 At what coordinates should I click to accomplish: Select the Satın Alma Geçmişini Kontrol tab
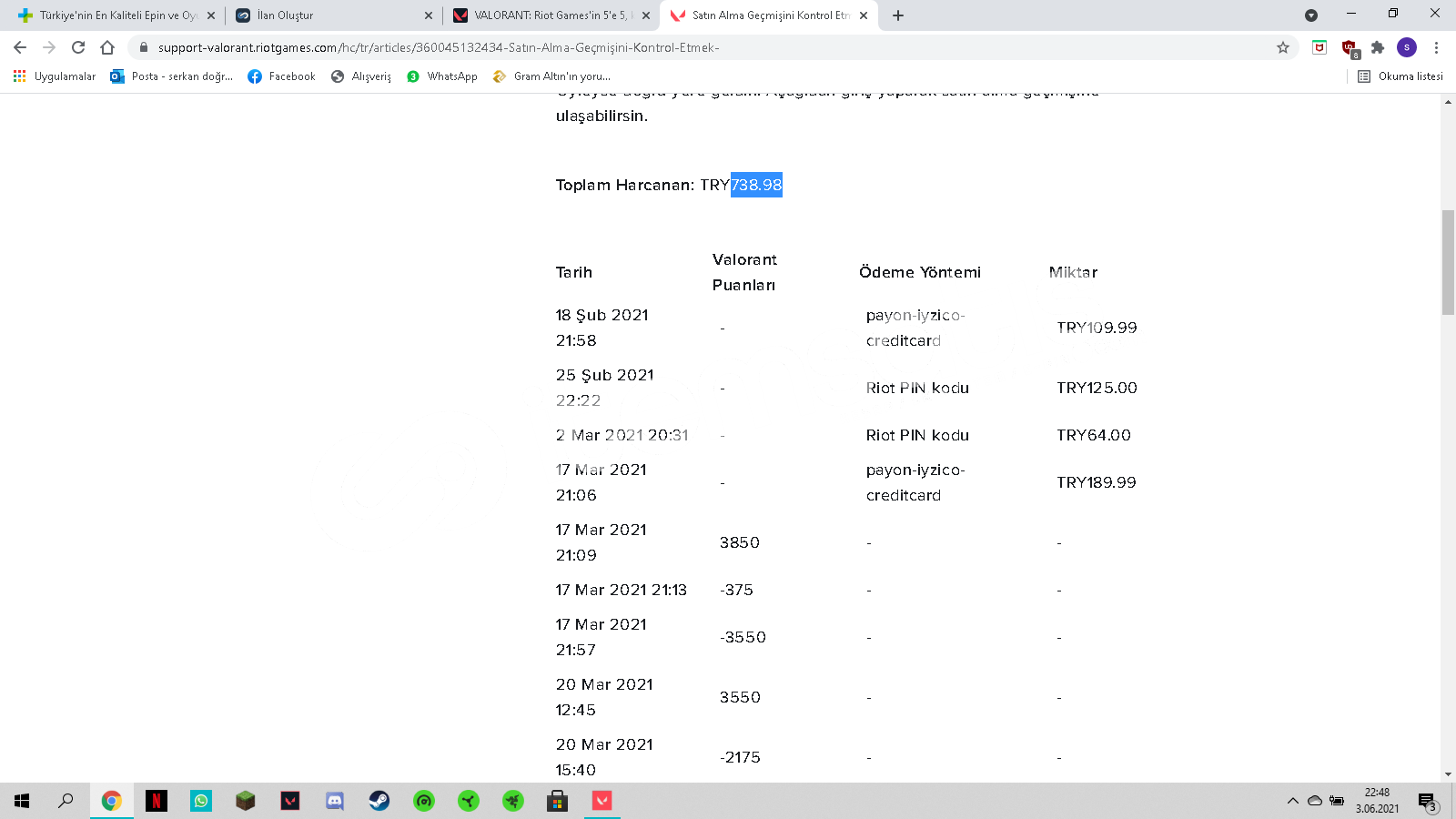pyautogui.click(x=769, y=15)
